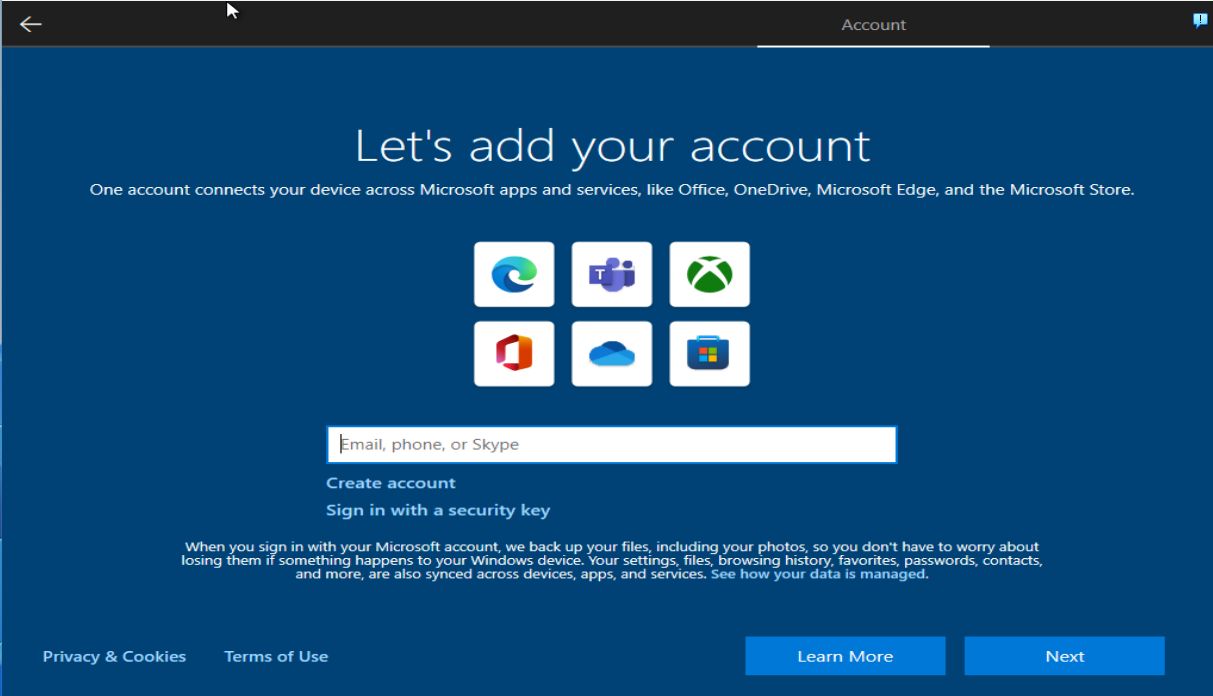
Task: Click the Xbox icon tile
Action: (x=709, y=274)
